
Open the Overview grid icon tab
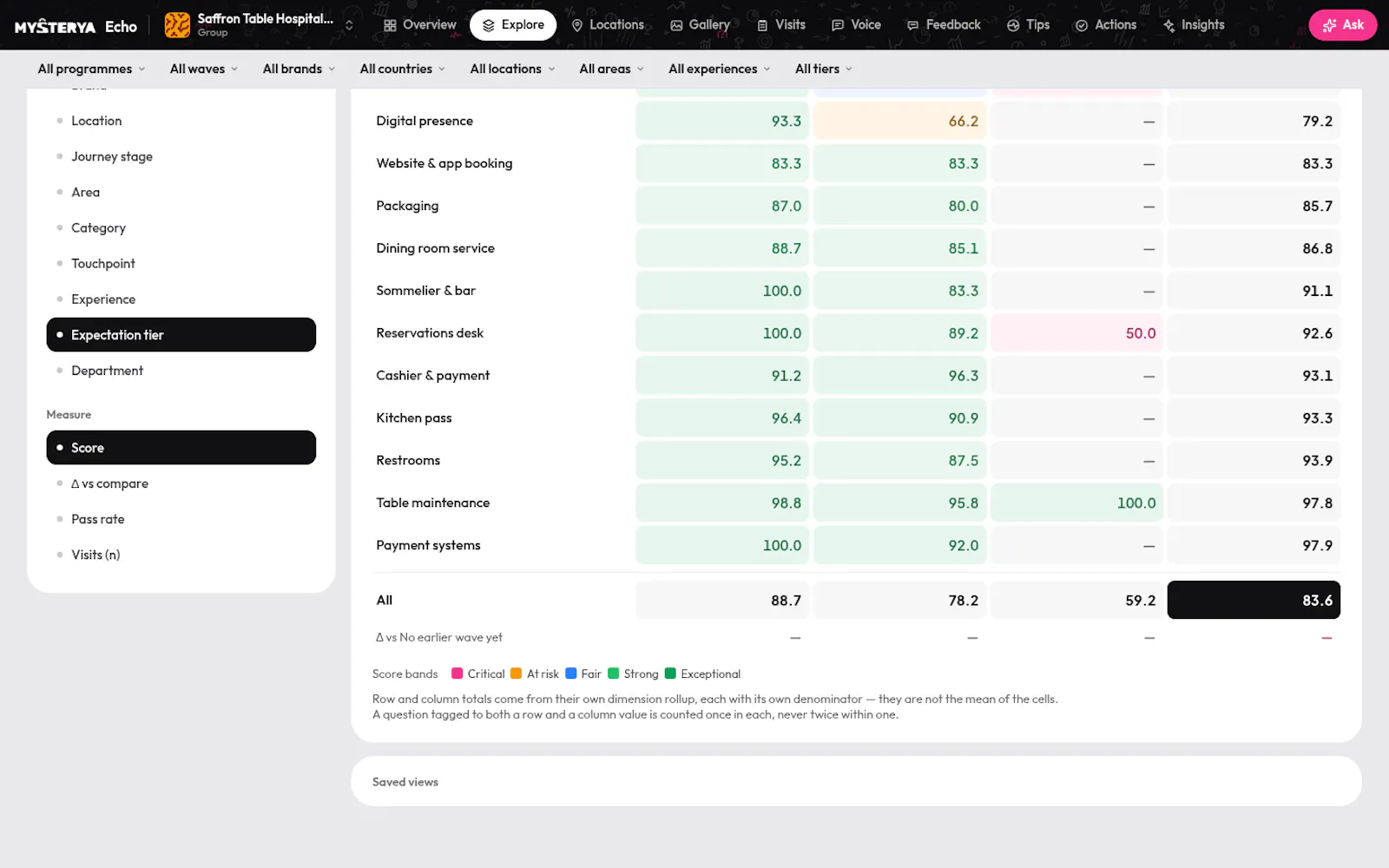click(390, 25)
